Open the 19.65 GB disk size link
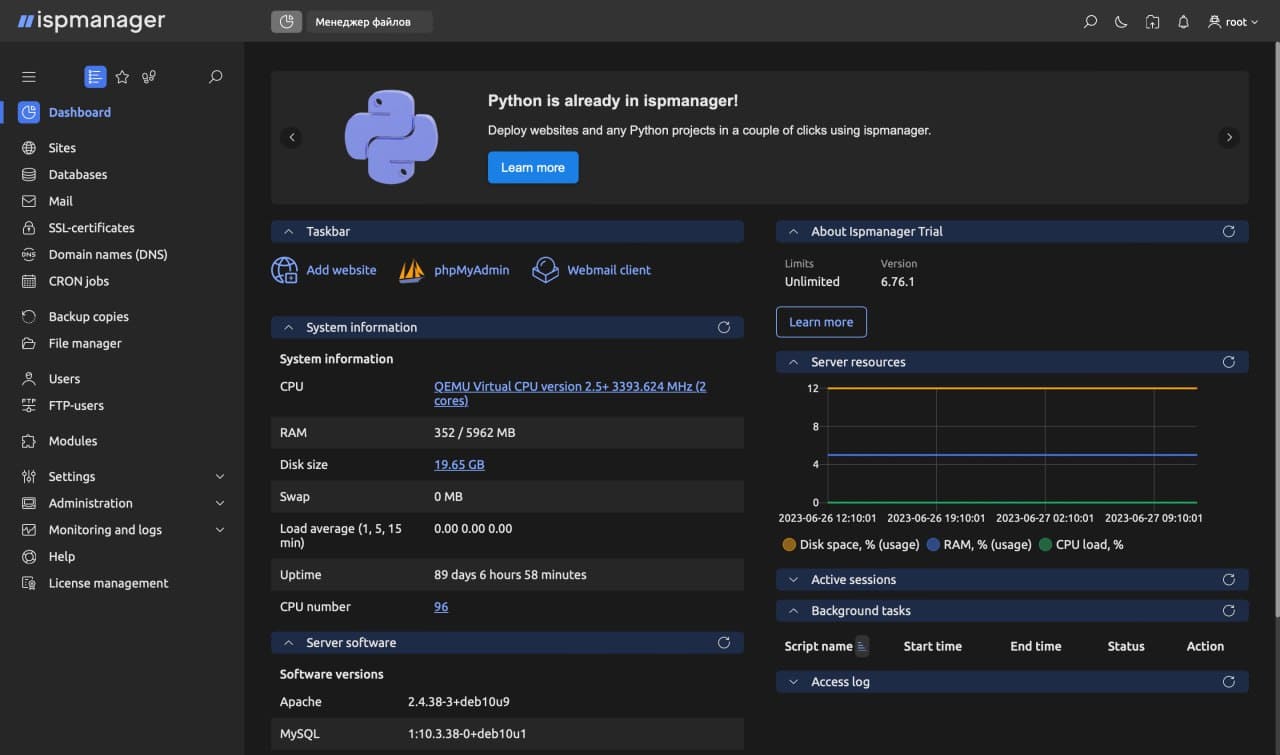 (459, 464)
